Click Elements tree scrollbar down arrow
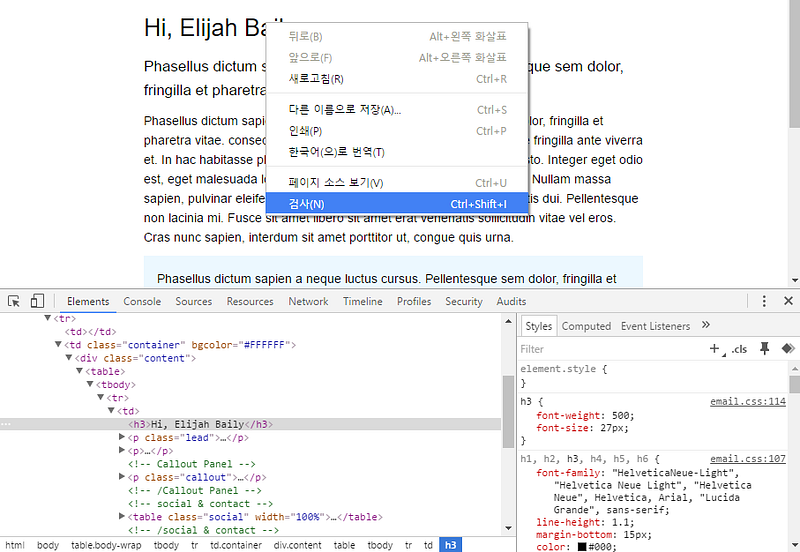 tap(508, 528)
